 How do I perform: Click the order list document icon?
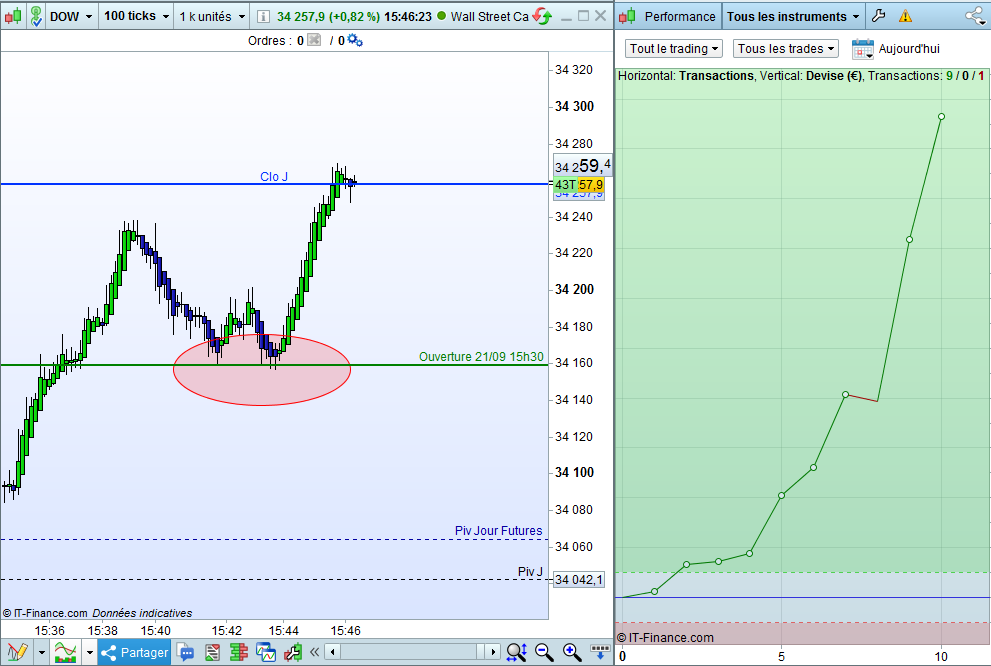pos(212,652)
